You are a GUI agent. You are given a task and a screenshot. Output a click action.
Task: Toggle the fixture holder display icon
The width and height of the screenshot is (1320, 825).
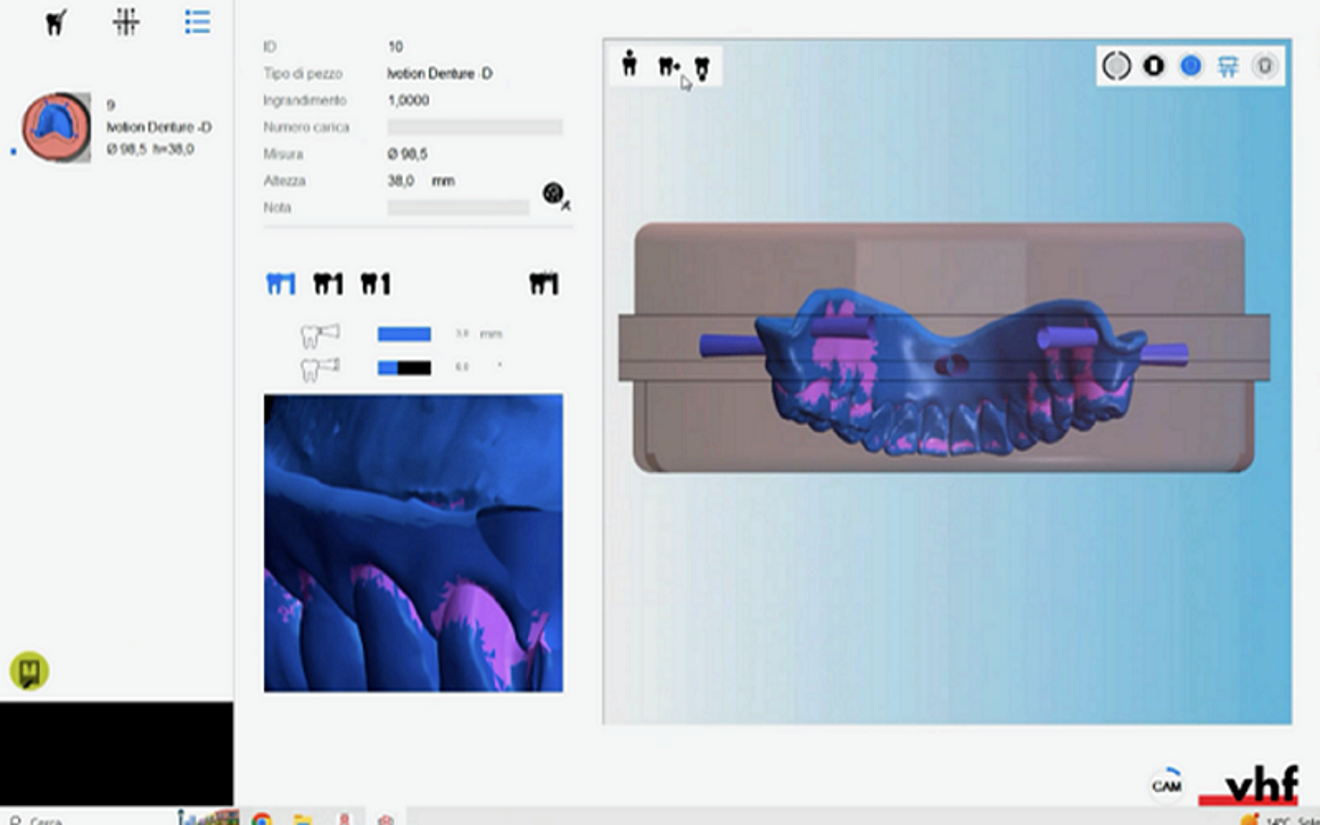[x=1228, y=65]
